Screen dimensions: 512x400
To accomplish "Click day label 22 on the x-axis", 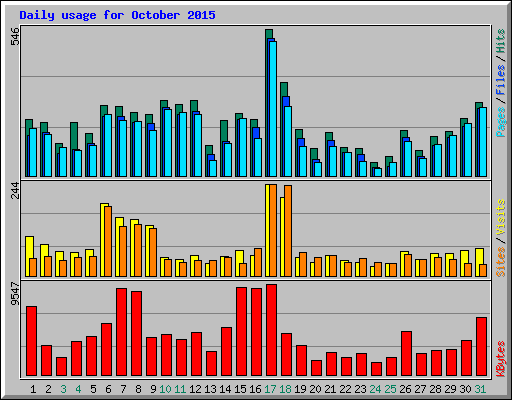I will coord(345,389).
